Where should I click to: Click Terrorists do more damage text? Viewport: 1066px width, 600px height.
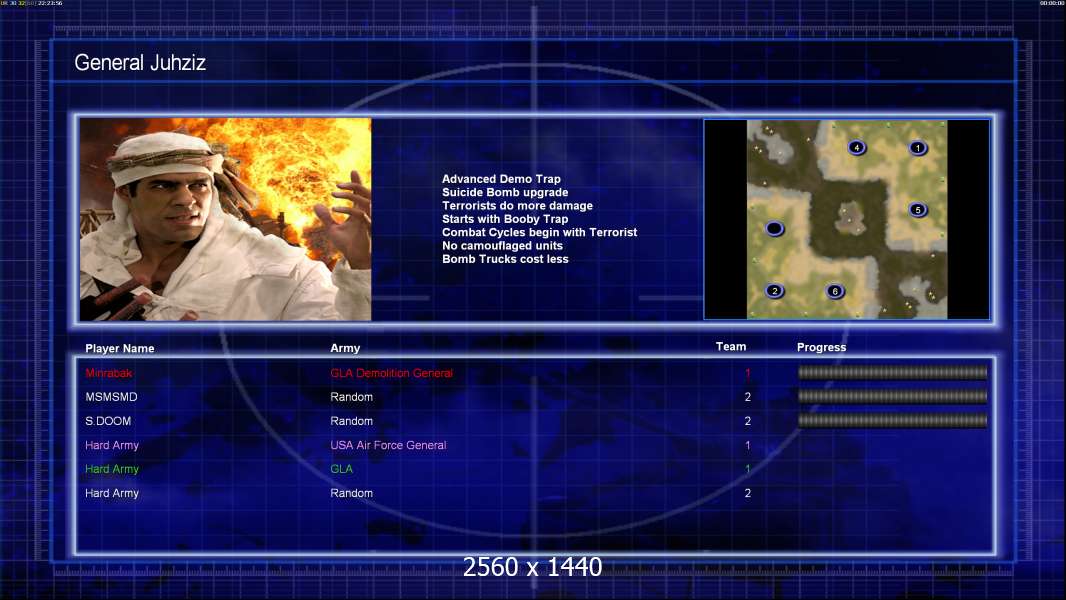517,206
